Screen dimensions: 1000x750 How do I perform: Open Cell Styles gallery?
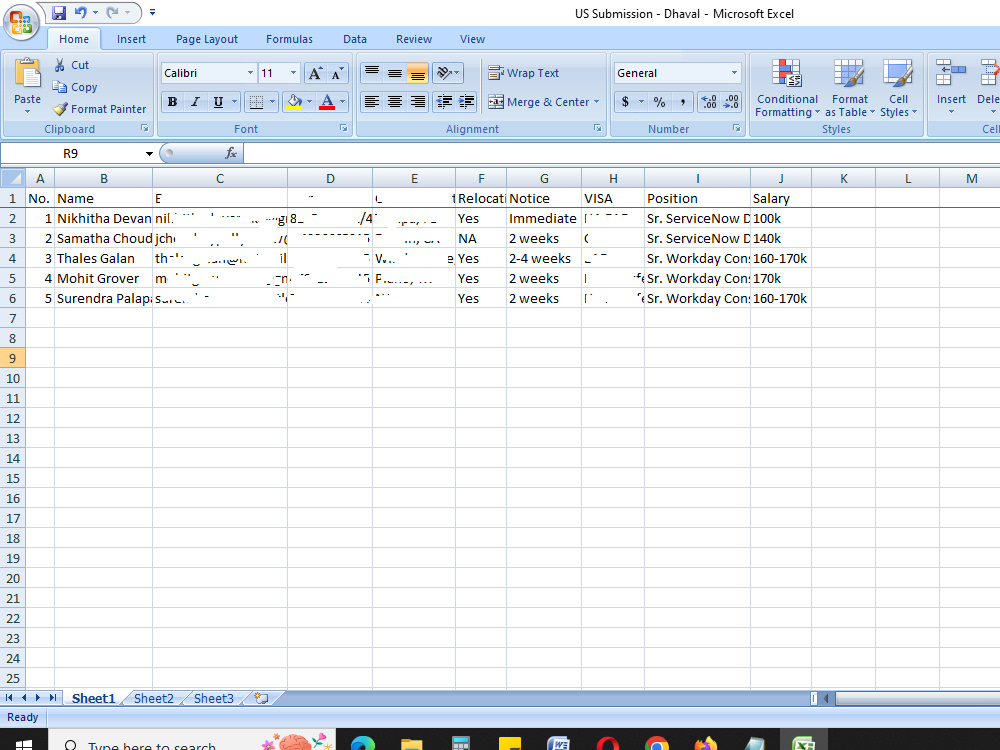pyautogui.click(x=898, y=88)
